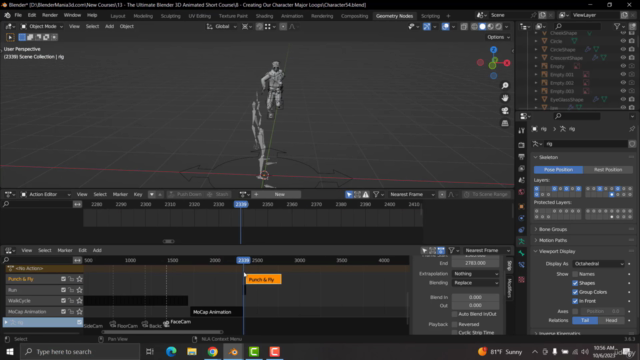This screenshot has width=640, height=360.
Task: Uncheck Group Colors checkbox
Action: click(575, 292)
